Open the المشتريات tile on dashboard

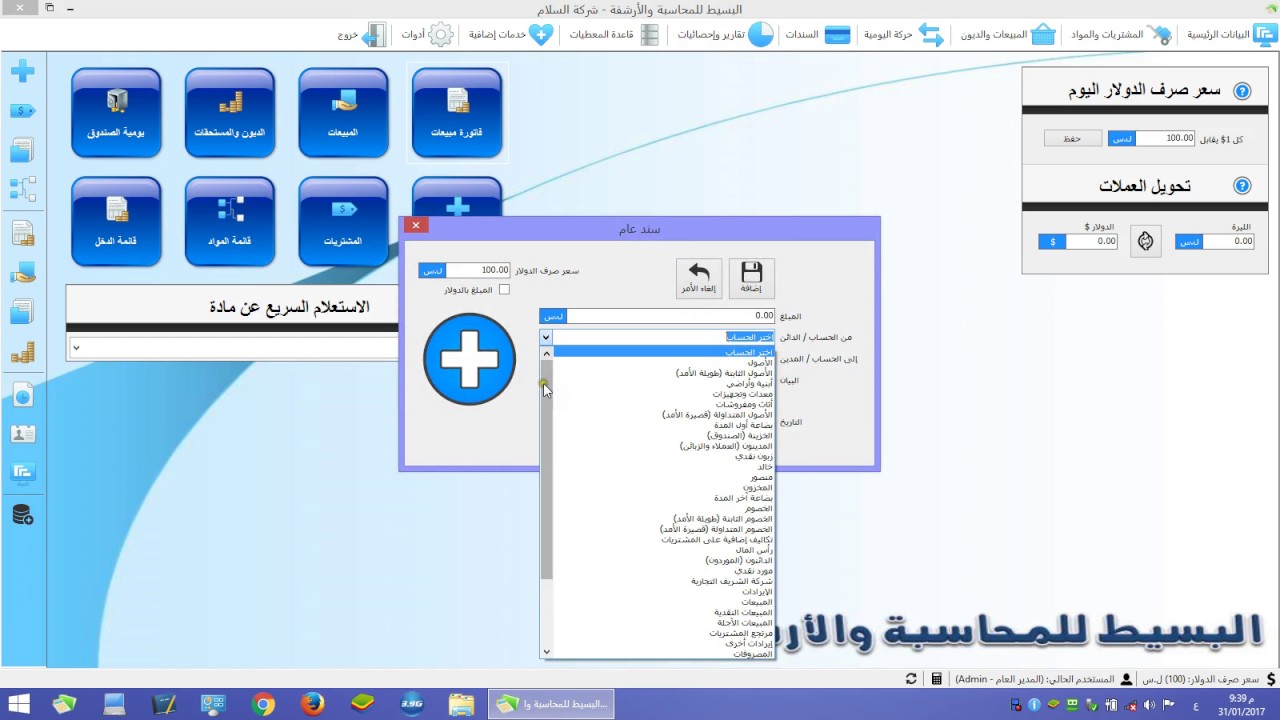pos(343,222)
